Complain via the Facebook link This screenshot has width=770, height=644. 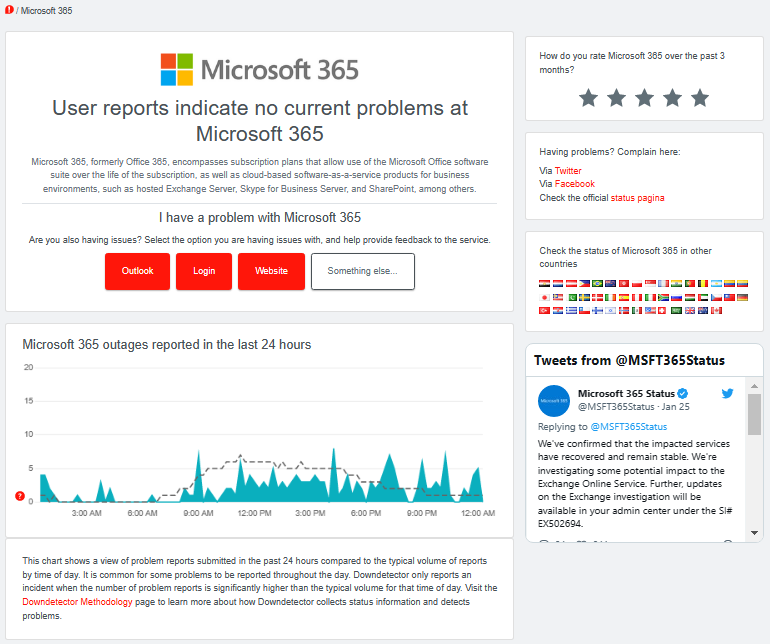575,184
